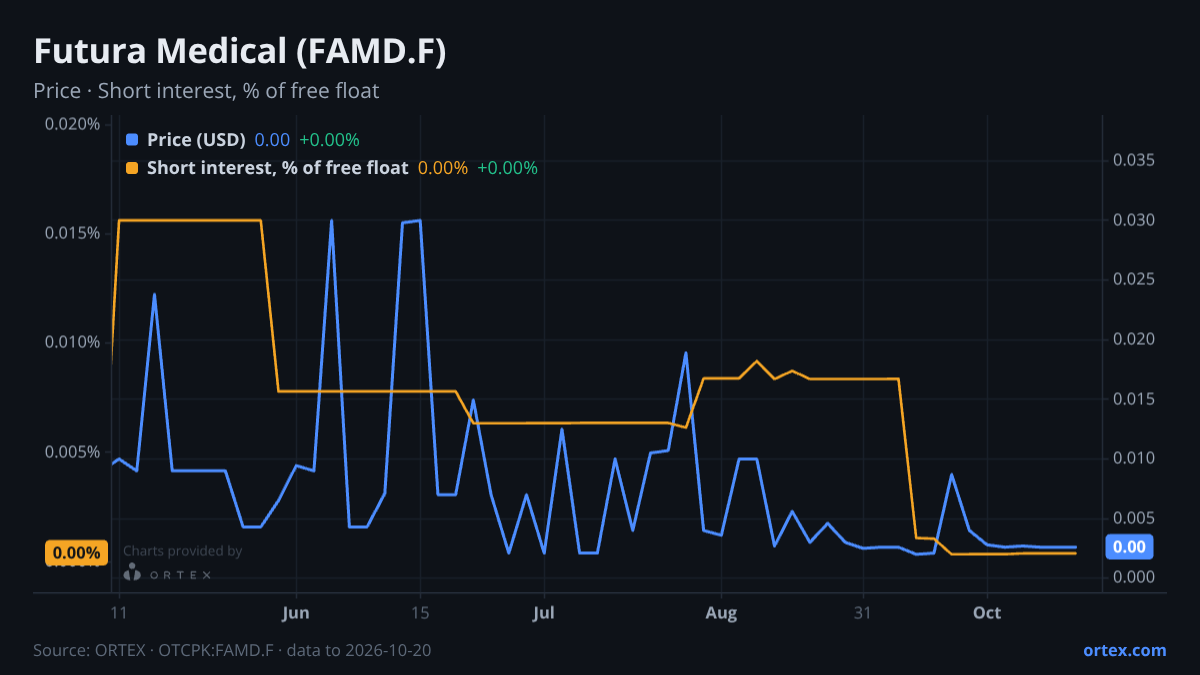Click the green +0.00% beside Short interest

point(507,168)
